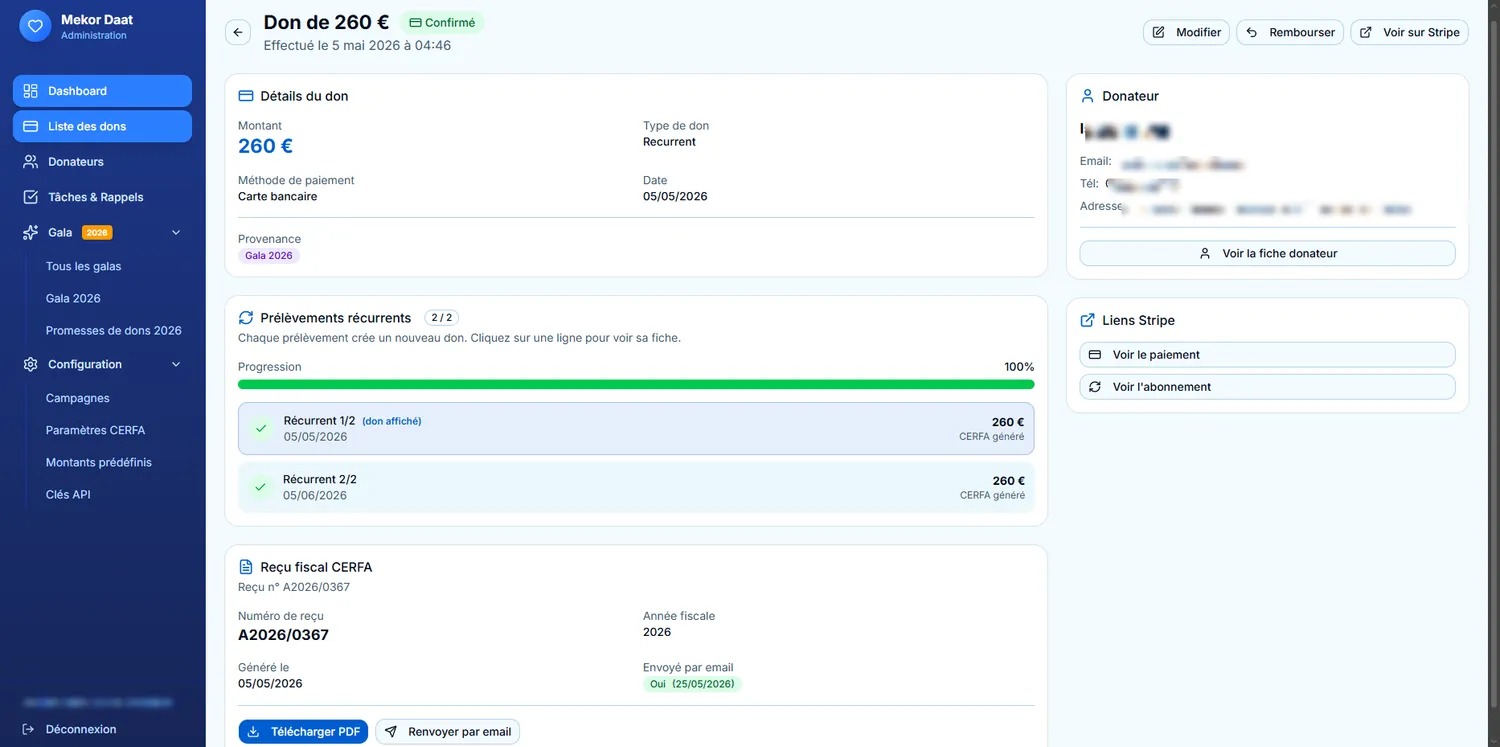Open Montants prédéfinis
This screenshot has height=747, width=1500.
pyautogui.click(x=98, y=462)
